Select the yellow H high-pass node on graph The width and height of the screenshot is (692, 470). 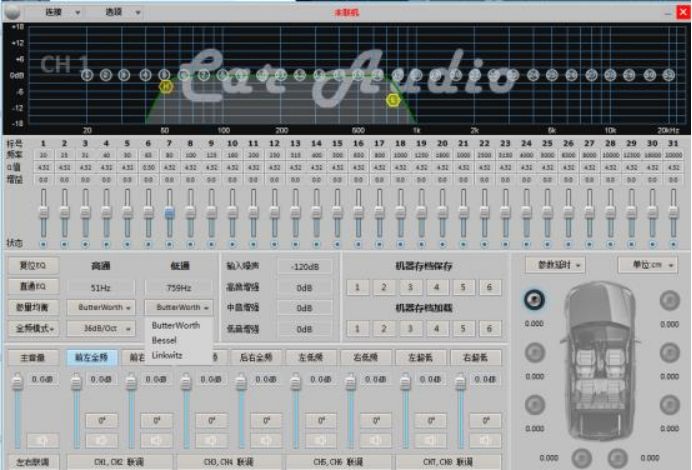[x=165, y=87]
